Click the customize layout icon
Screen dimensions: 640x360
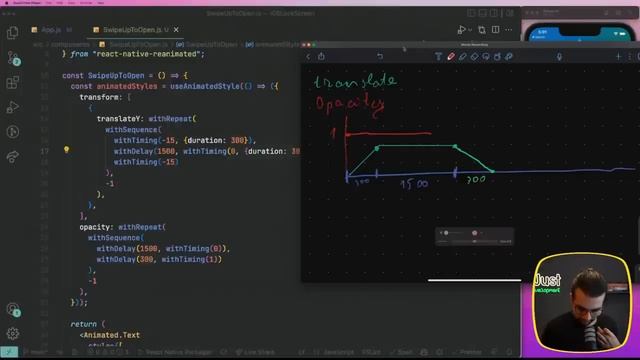coord(509,13)
